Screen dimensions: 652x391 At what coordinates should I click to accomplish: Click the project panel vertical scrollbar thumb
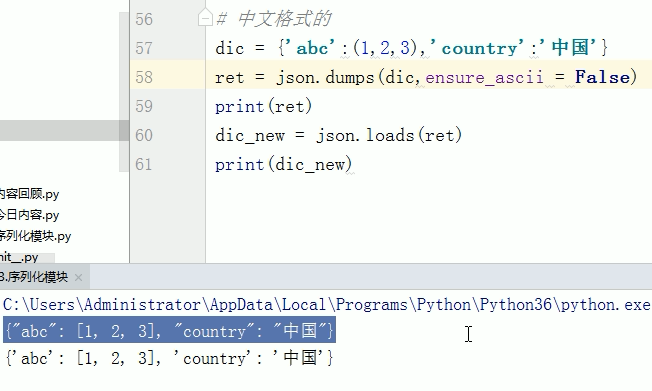(x=124, y=92)
